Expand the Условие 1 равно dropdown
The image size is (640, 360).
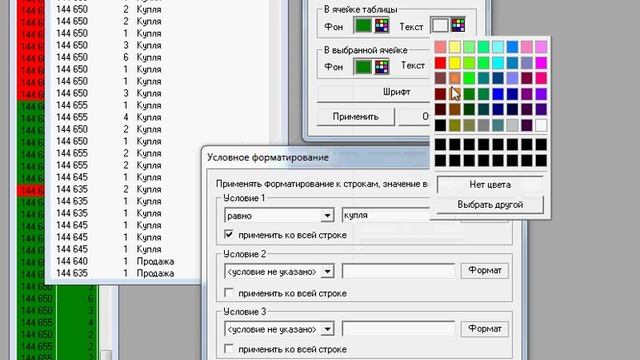tap(327, 216)
